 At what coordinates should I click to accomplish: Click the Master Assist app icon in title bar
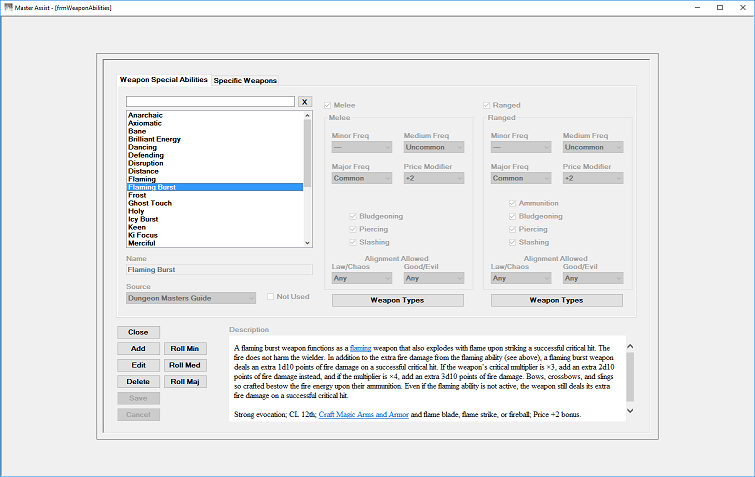point(7,7)
